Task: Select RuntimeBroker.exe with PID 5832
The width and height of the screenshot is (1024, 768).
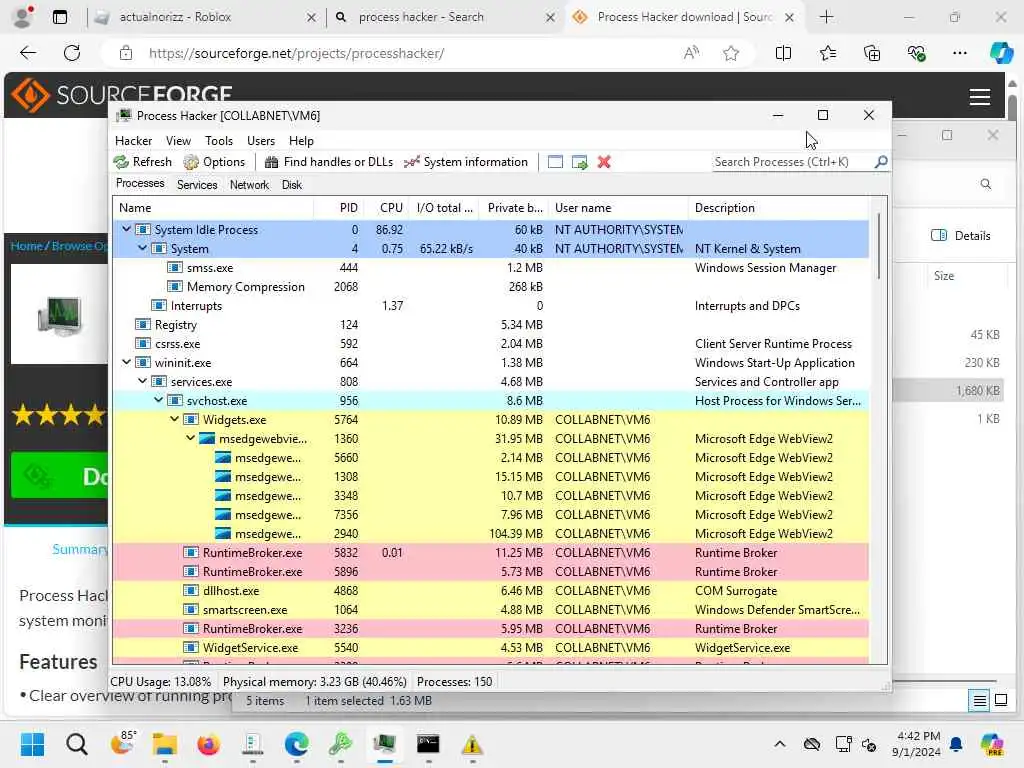Action: pos(490,552)
